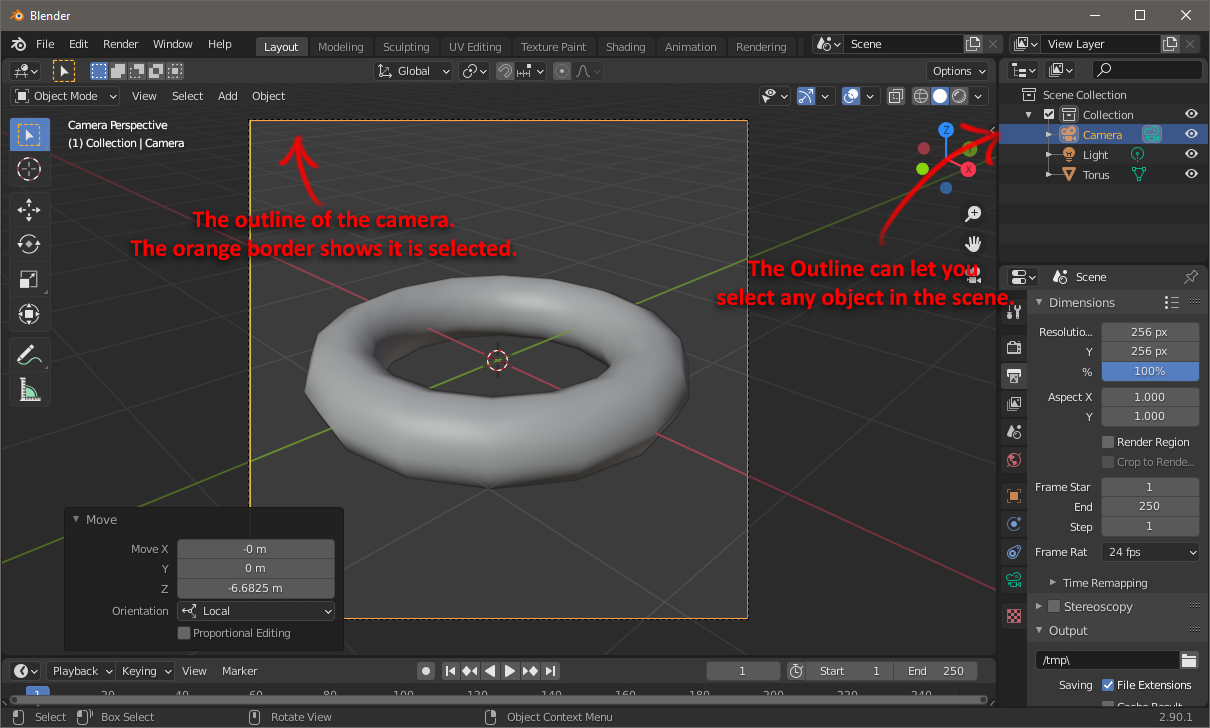This screenshot has height=728, width=1210.
Task: Click the viewport pan hand icon
Action: pyautogui.click(x=972, y=244)
